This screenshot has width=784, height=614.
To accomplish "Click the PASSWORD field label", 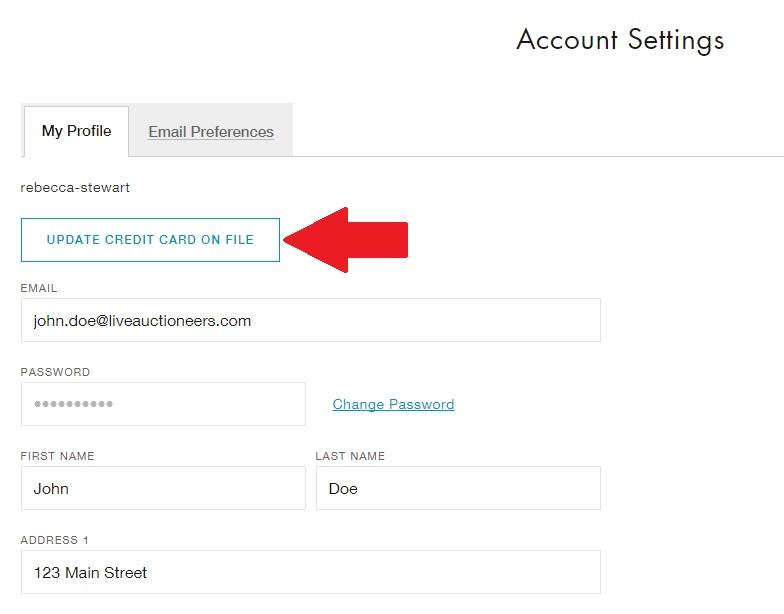I will point(55,372).
